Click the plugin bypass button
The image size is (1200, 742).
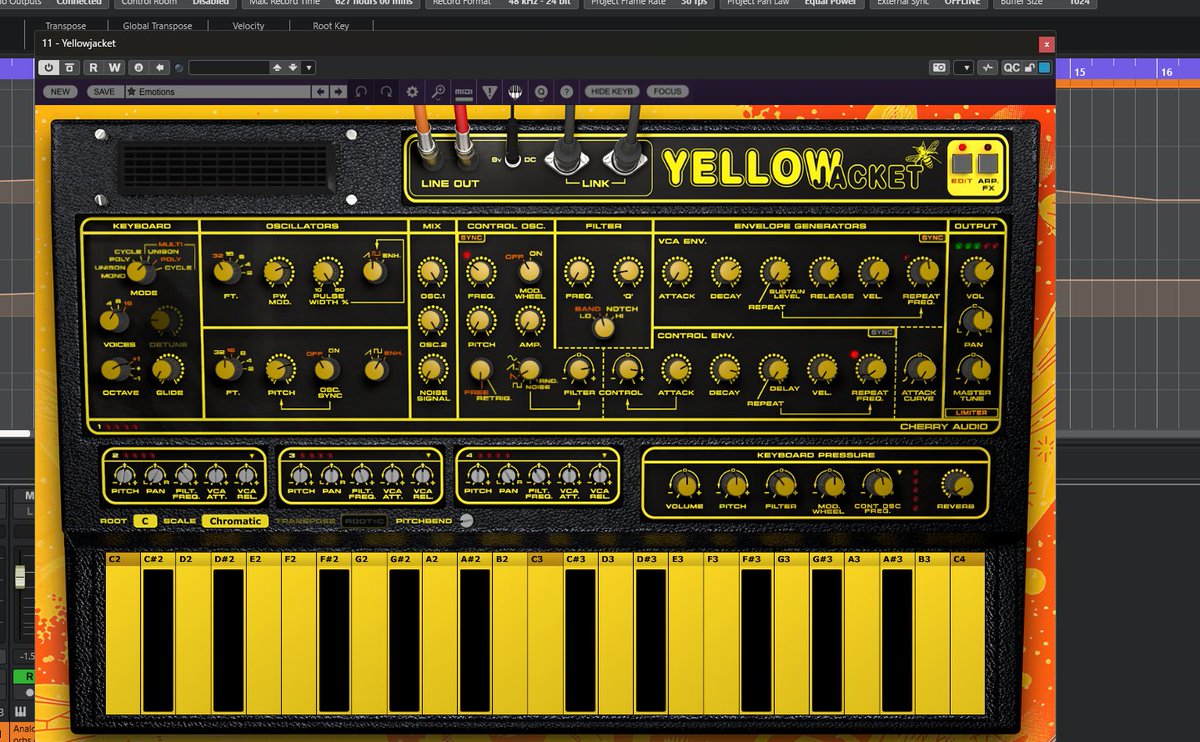pyautogui.click(x=69, y=67)
